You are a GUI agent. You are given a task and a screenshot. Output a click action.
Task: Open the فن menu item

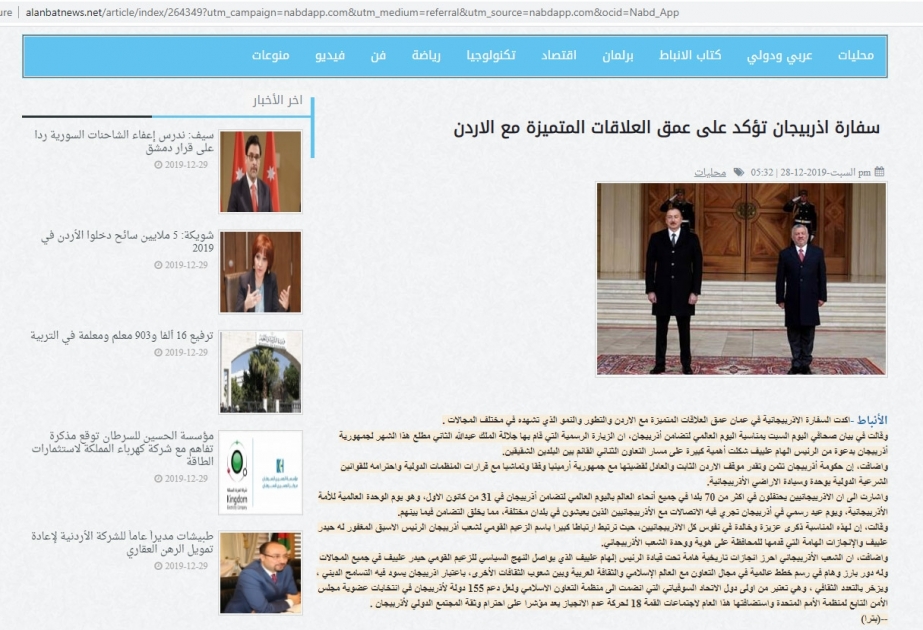[x=378, y=55]
